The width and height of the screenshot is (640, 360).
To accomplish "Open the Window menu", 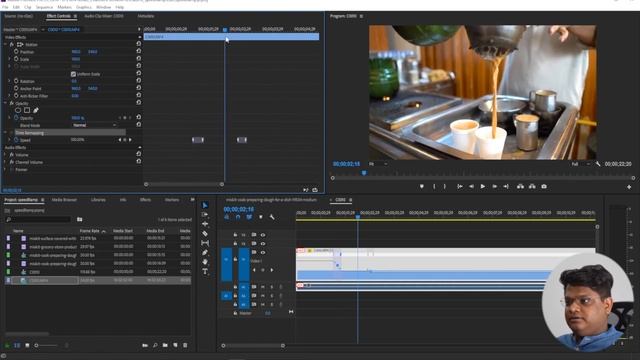I will click(x=103, y=7).
